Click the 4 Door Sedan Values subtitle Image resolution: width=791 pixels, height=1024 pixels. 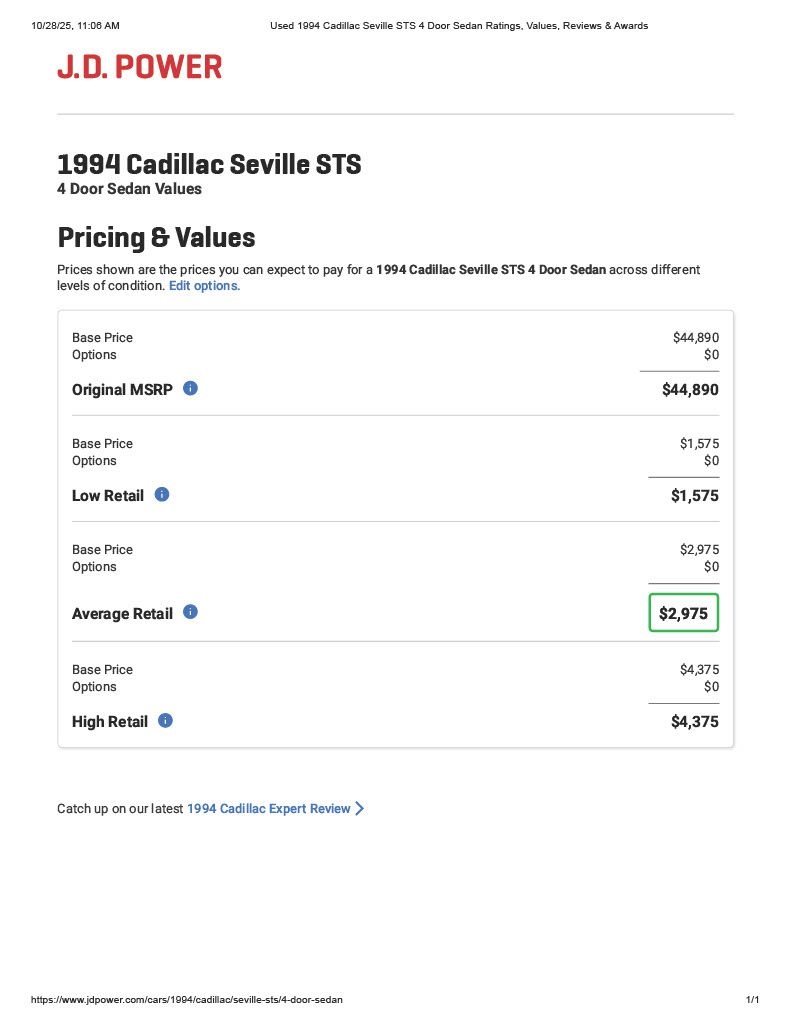pyautogui.click(x=129, y=189)
